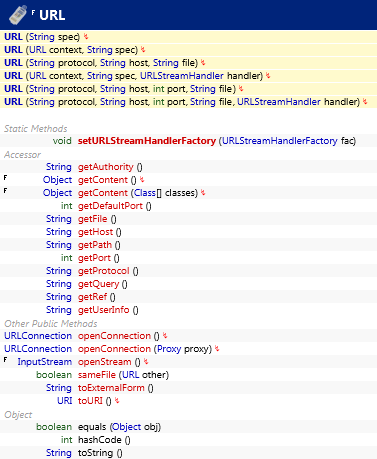The width and height of the screenshot is (377, 459).
Task: Click exception icon beside toURI ()
Action: pyautogui.click(x=117, y=401)
